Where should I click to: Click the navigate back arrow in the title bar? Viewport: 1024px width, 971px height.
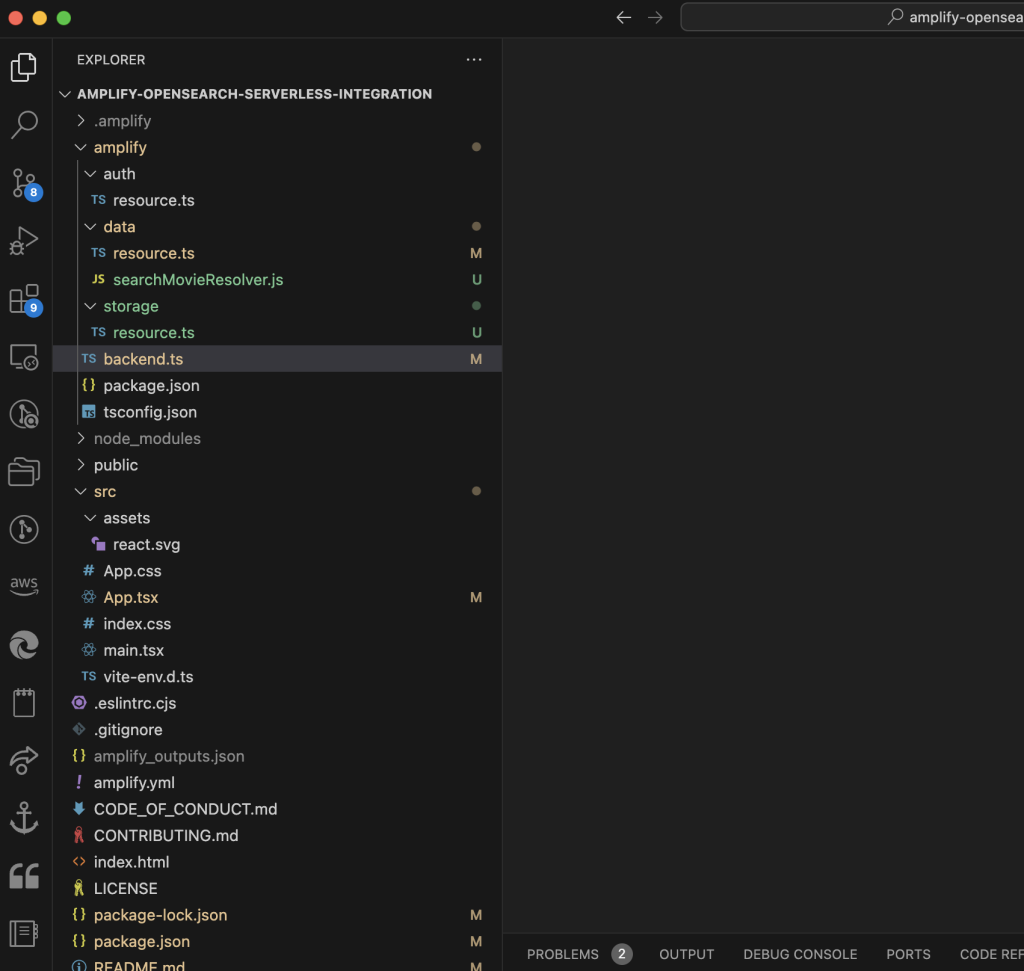click(x=623, y=17)
